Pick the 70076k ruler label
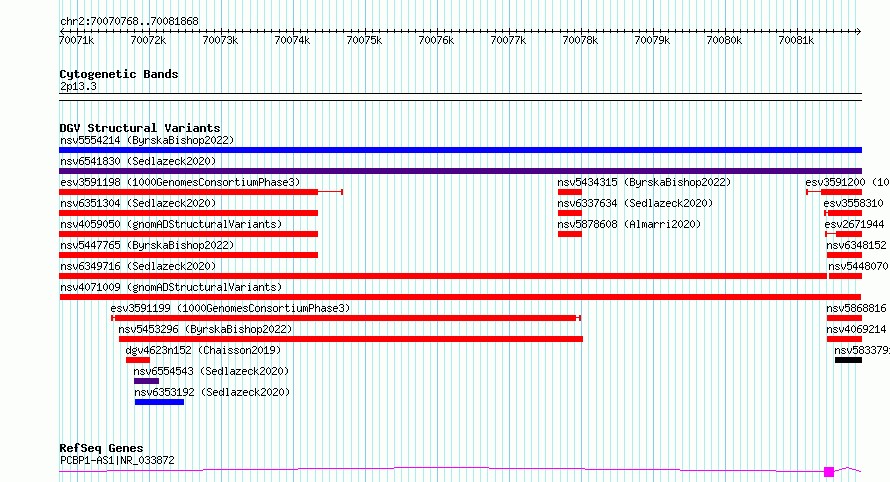The width and height of the screenshot is (890, 482). tap(436, 40)
